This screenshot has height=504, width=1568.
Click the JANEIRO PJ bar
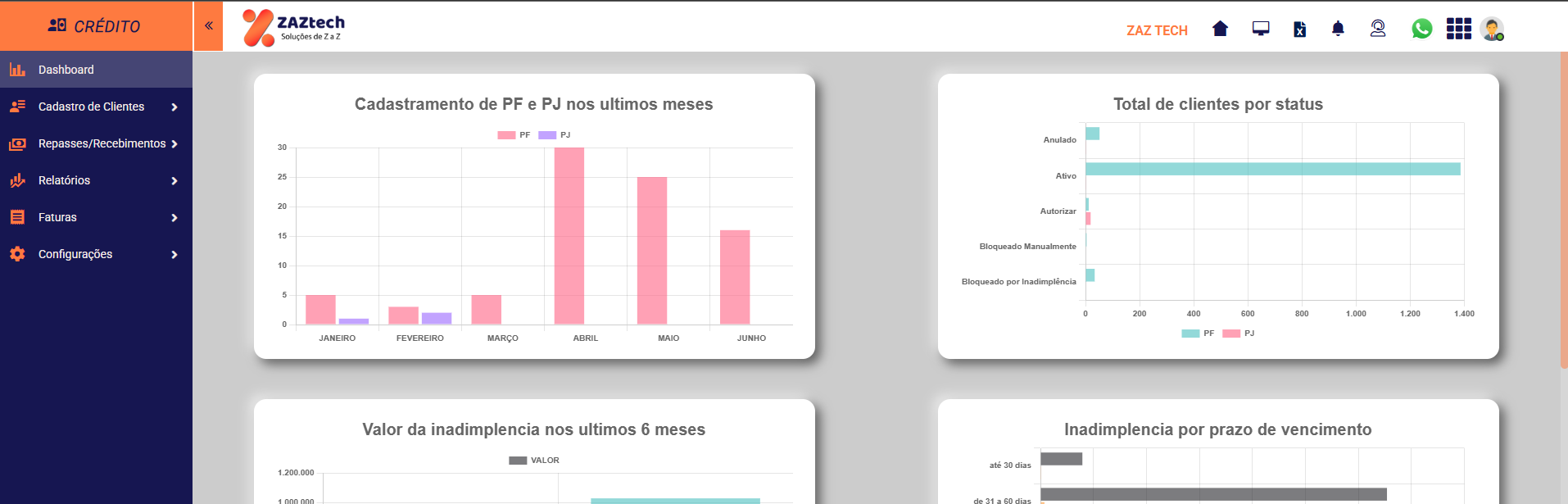point(354,321)
